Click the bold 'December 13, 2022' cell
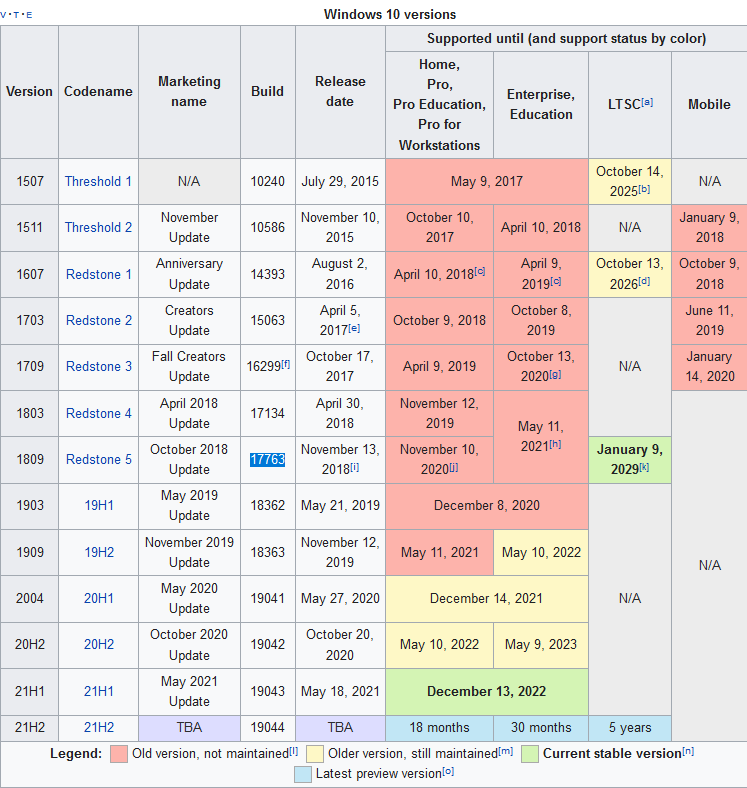The image size is (747, 788). pyautogui.click(x=487, y=692)
